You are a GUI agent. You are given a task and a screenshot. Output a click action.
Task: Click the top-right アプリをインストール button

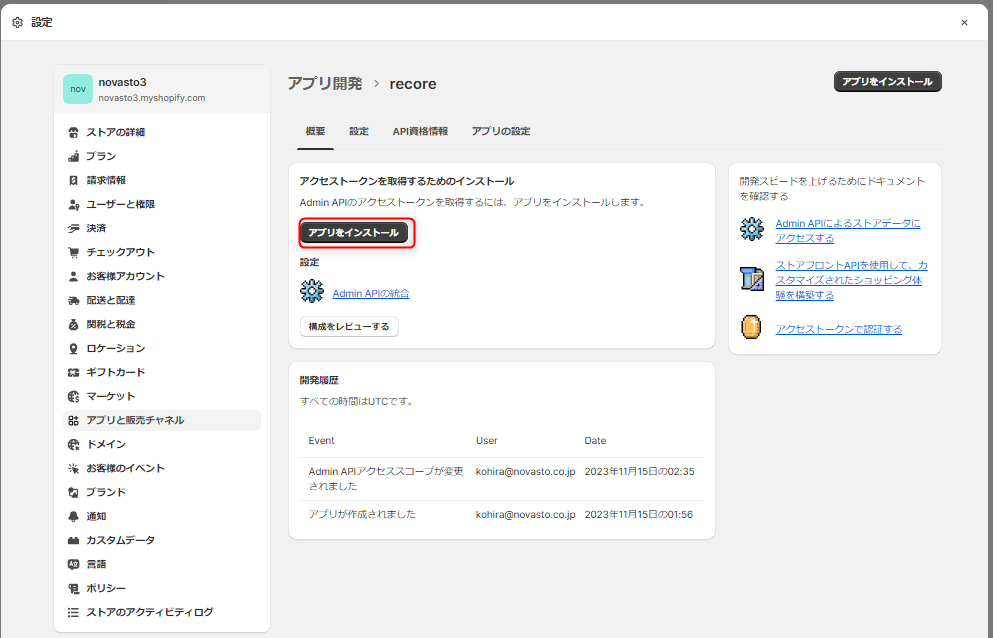tap(887, 82)
